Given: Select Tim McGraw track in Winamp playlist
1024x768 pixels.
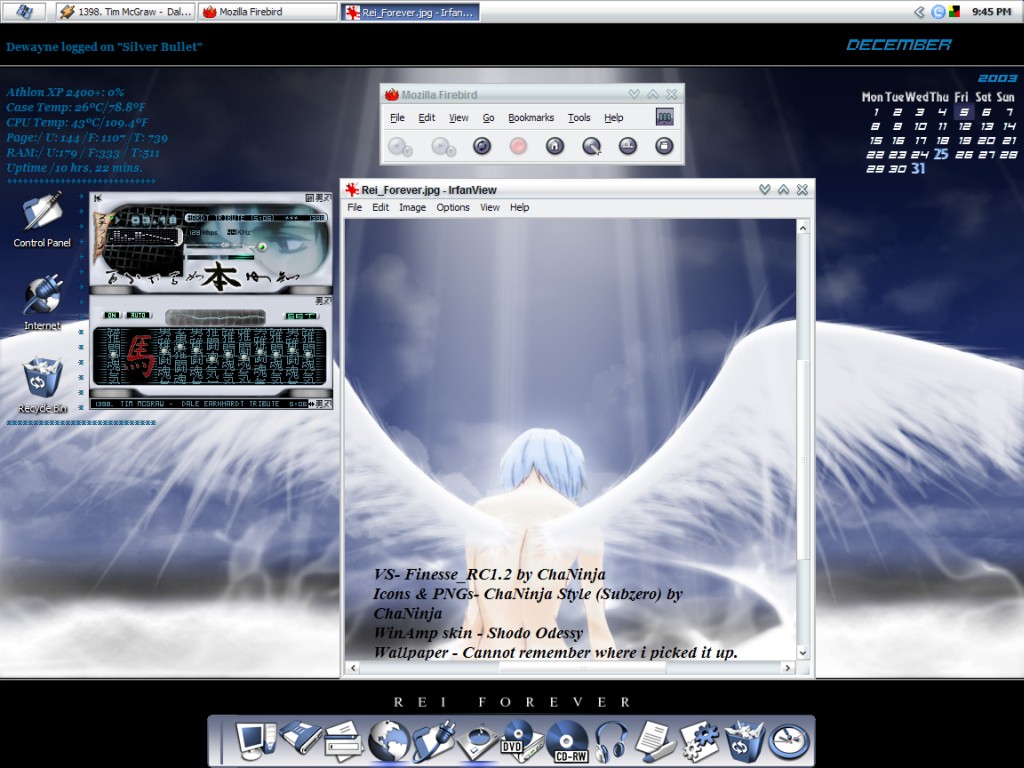Looking at the screenshot, I should (200, 404).
